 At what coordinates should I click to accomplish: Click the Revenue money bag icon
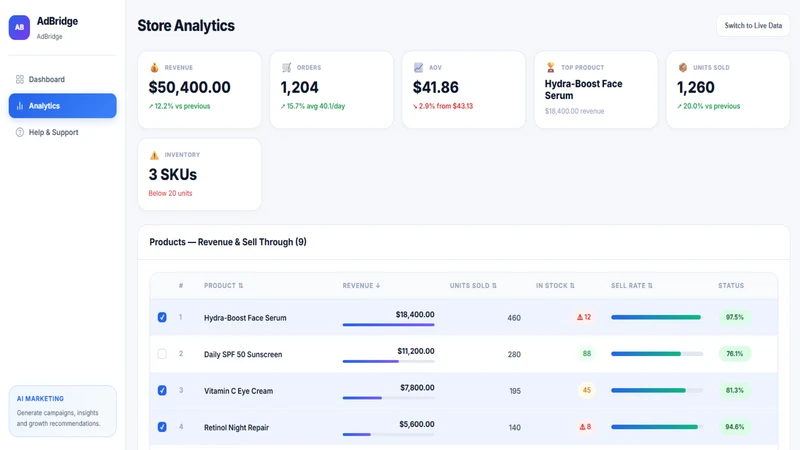pos(154,67)
